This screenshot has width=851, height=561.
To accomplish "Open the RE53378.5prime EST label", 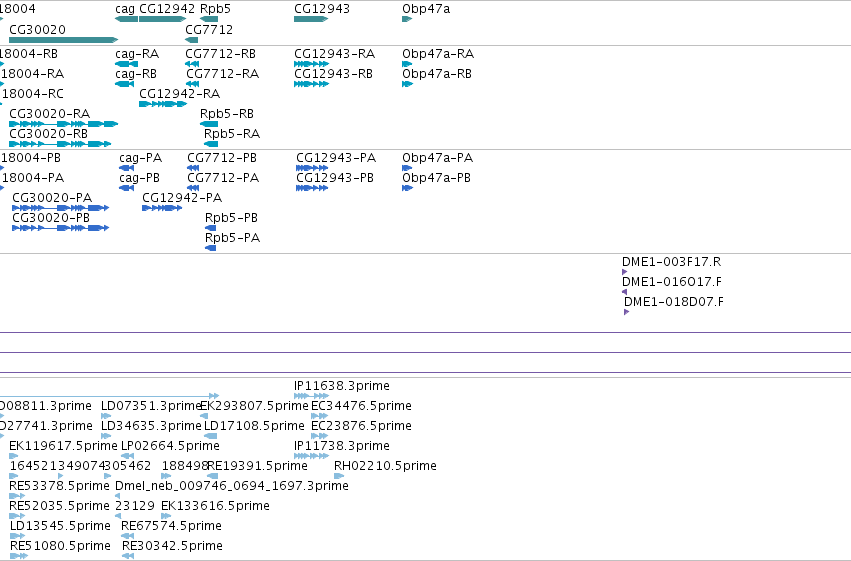I will tap(60, 486).
